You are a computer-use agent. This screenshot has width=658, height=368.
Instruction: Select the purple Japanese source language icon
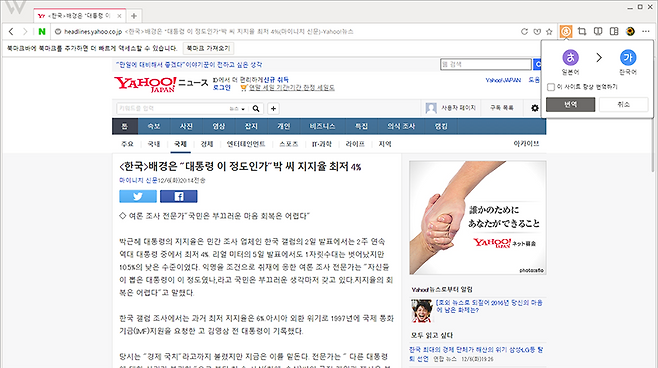pyautogui.click(x=570, y=57)
